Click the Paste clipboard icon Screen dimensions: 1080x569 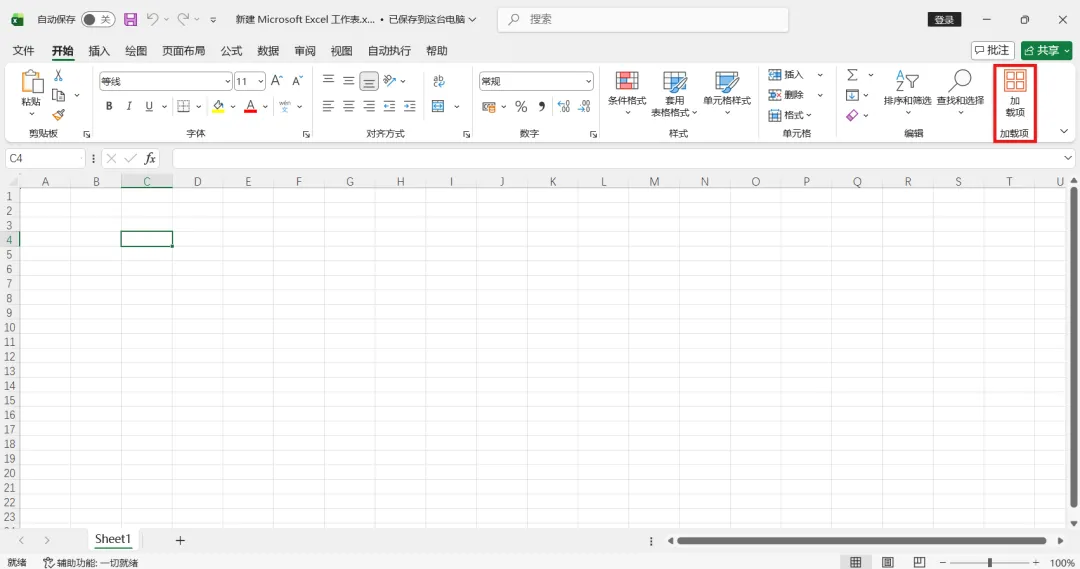pyautogui.click(x=32, y=81)
